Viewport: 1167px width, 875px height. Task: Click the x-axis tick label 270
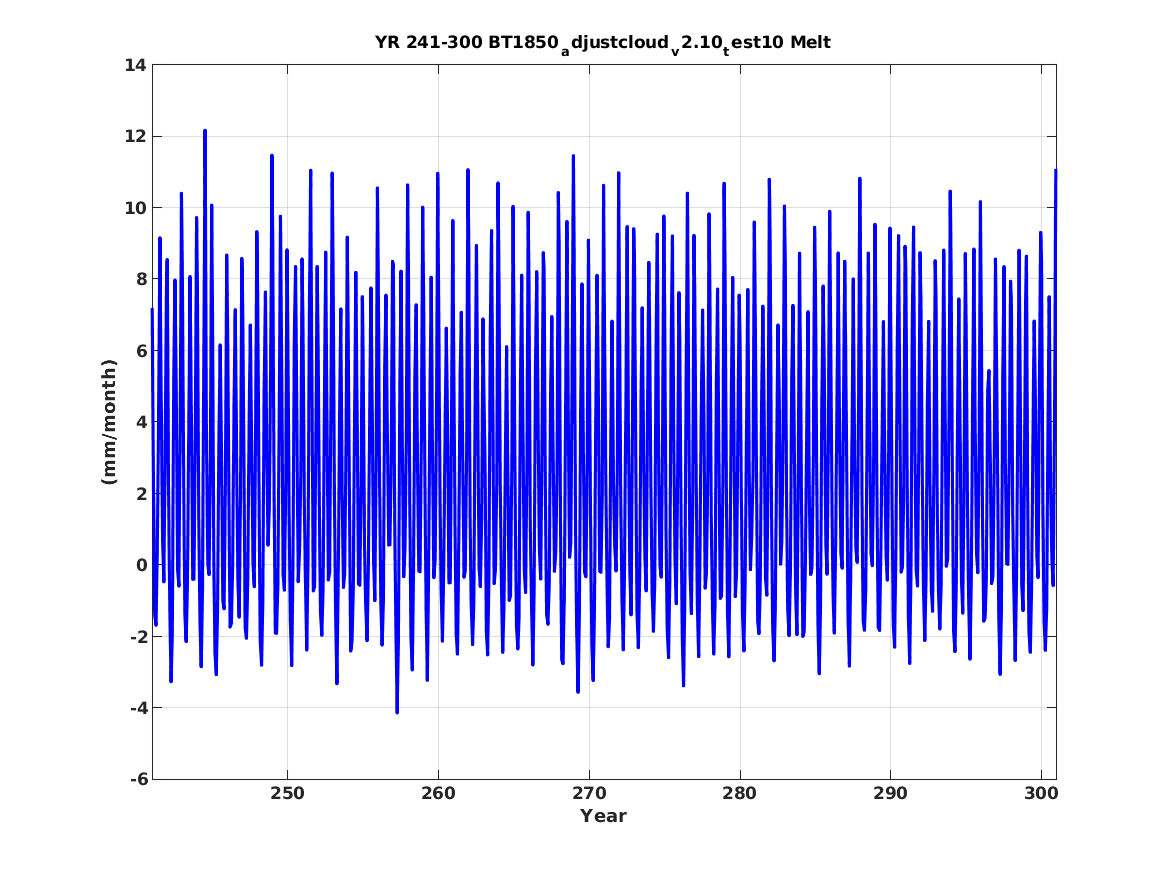(x=589, y=794)
